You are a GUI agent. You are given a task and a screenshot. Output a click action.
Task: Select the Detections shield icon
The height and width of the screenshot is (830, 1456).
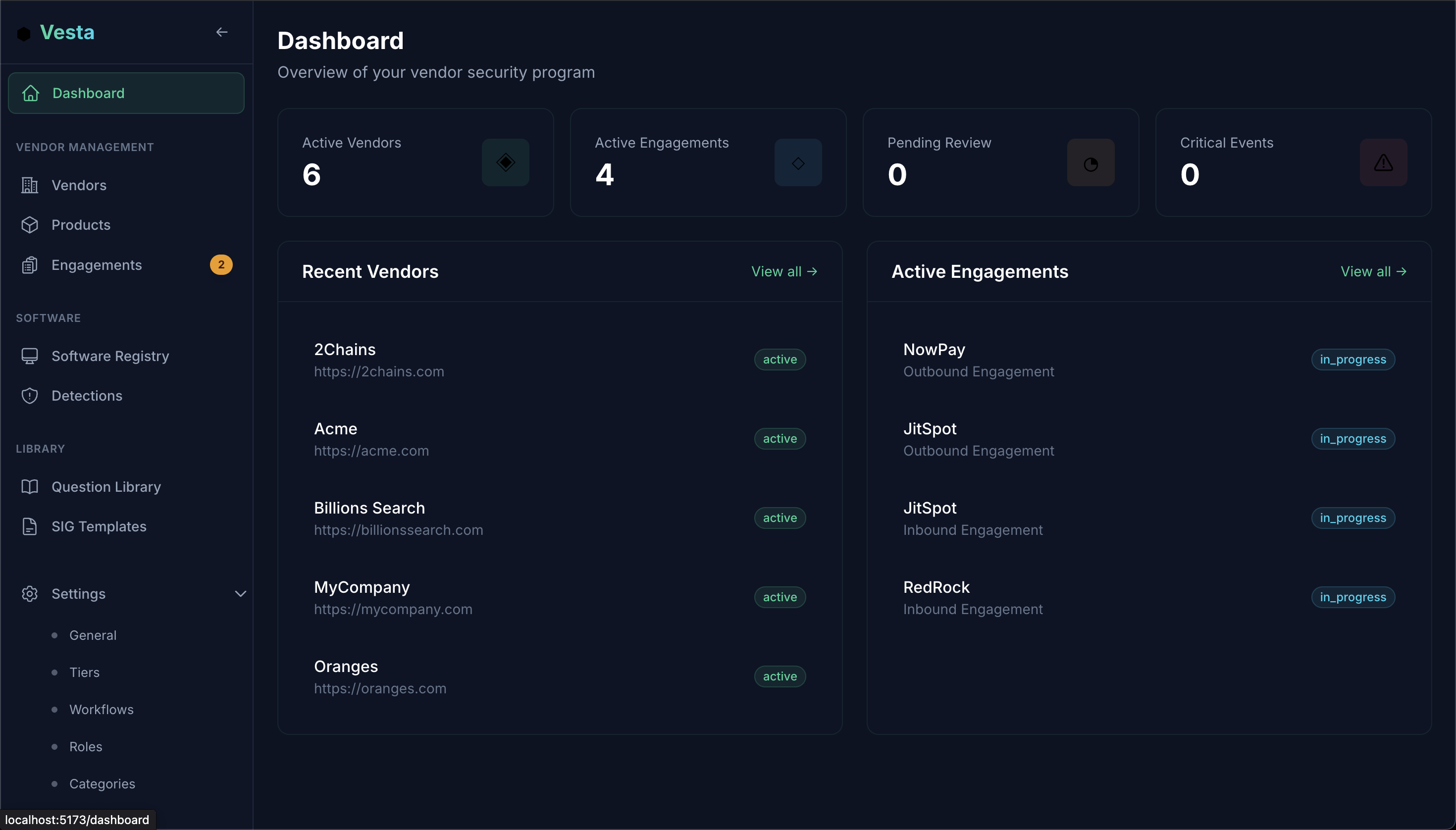[30, 396]
